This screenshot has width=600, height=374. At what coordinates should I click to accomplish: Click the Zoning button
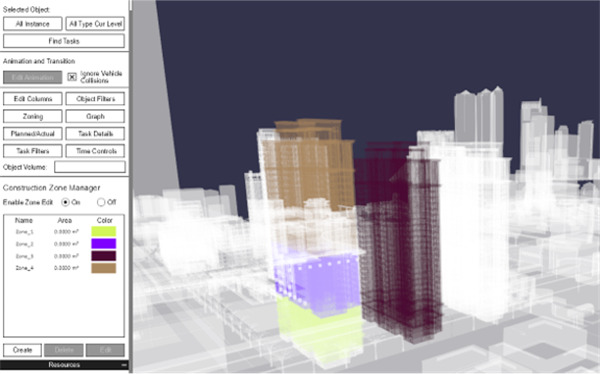pos(33,116)
